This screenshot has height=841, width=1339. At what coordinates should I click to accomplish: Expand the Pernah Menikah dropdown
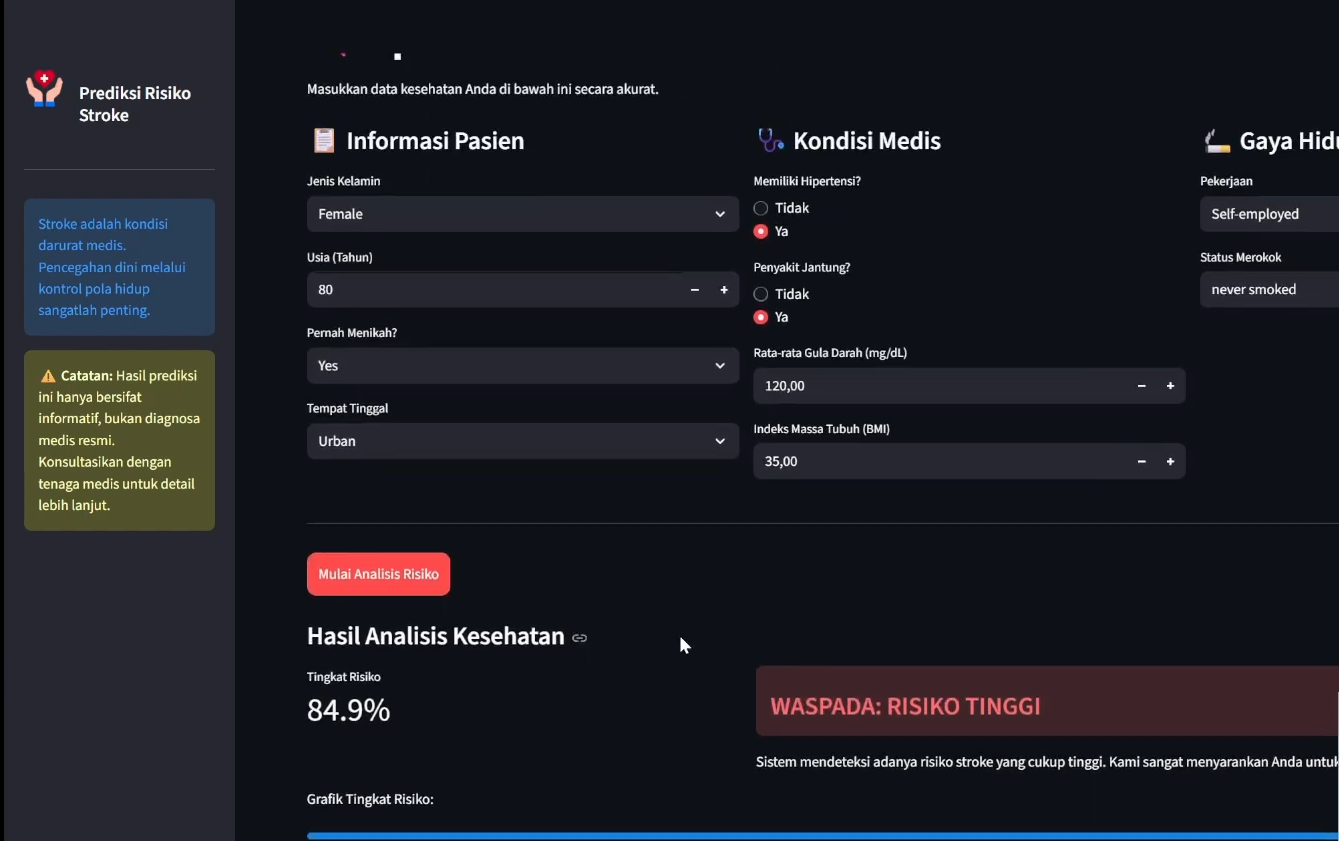tap(523, 366)
